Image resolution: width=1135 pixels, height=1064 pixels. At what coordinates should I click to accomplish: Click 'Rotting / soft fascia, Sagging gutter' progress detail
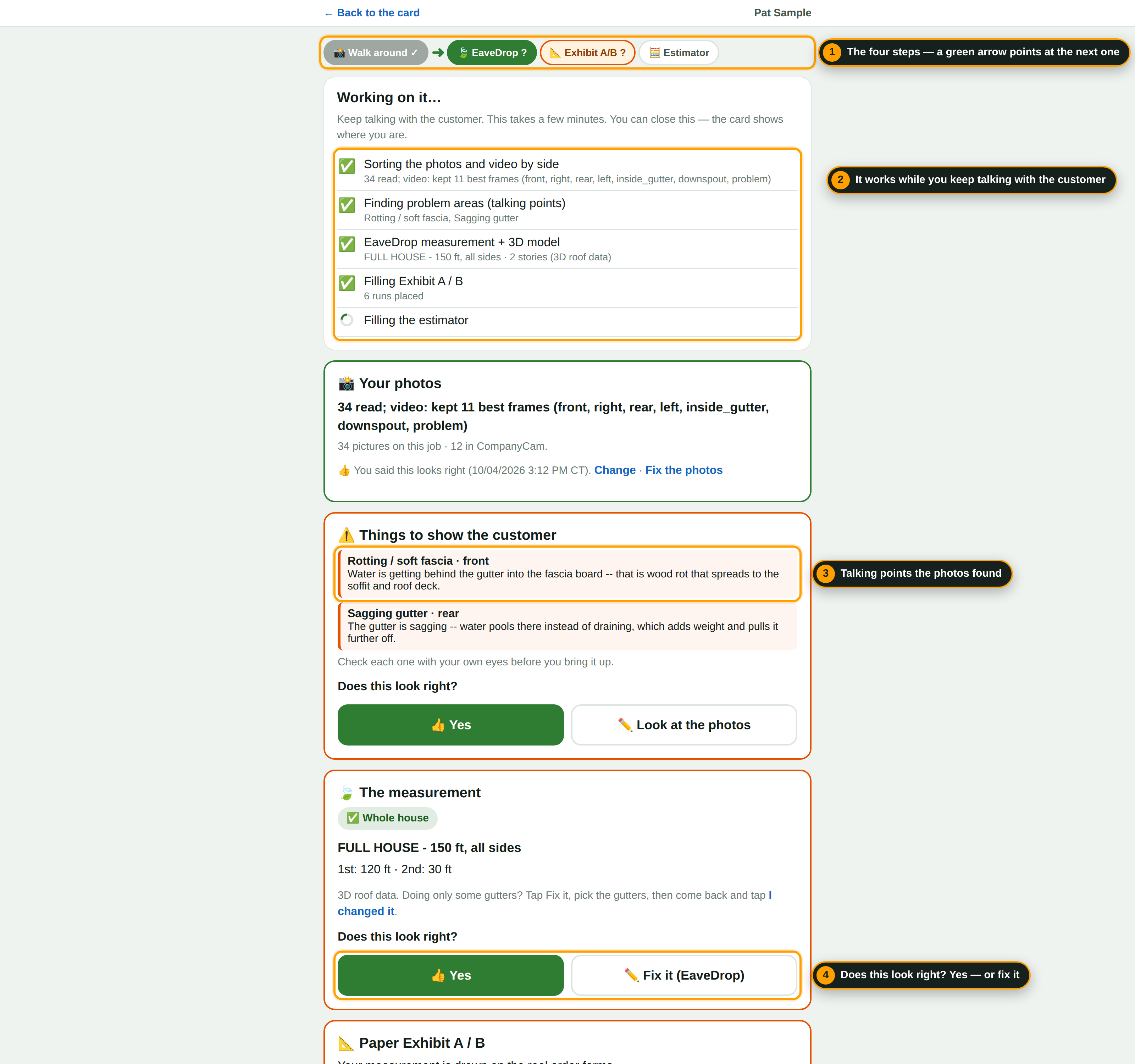tap(441, 218)
